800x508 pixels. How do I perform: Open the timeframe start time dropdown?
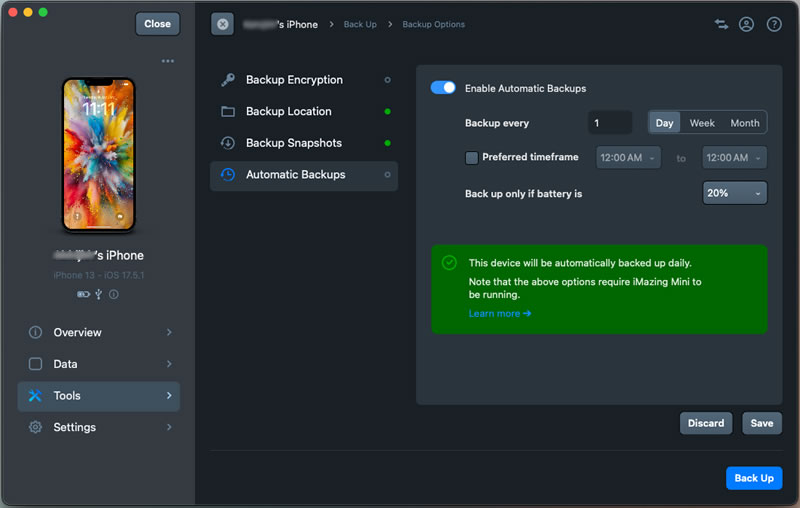(628, 158)
